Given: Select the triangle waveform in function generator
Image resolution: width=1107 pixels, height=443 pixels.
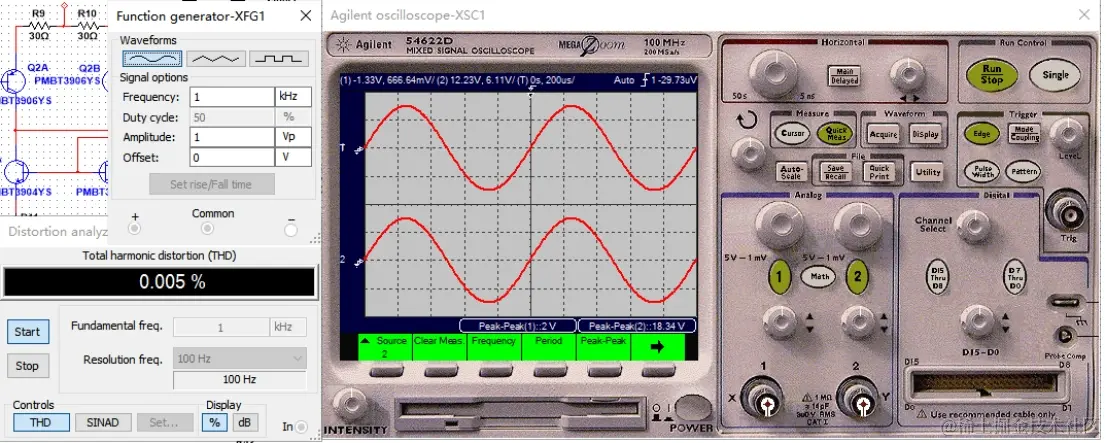Looking at the screenshot, I should (x=216, y=59).
